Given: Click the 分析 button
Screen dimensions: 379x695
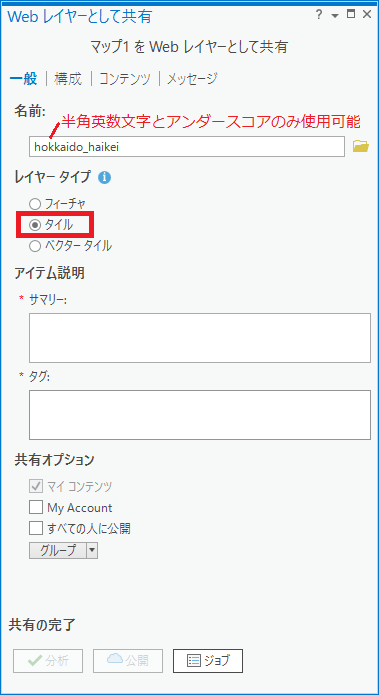Looking at the screenshot, I should pyautogui.click(x=48, y=661).
